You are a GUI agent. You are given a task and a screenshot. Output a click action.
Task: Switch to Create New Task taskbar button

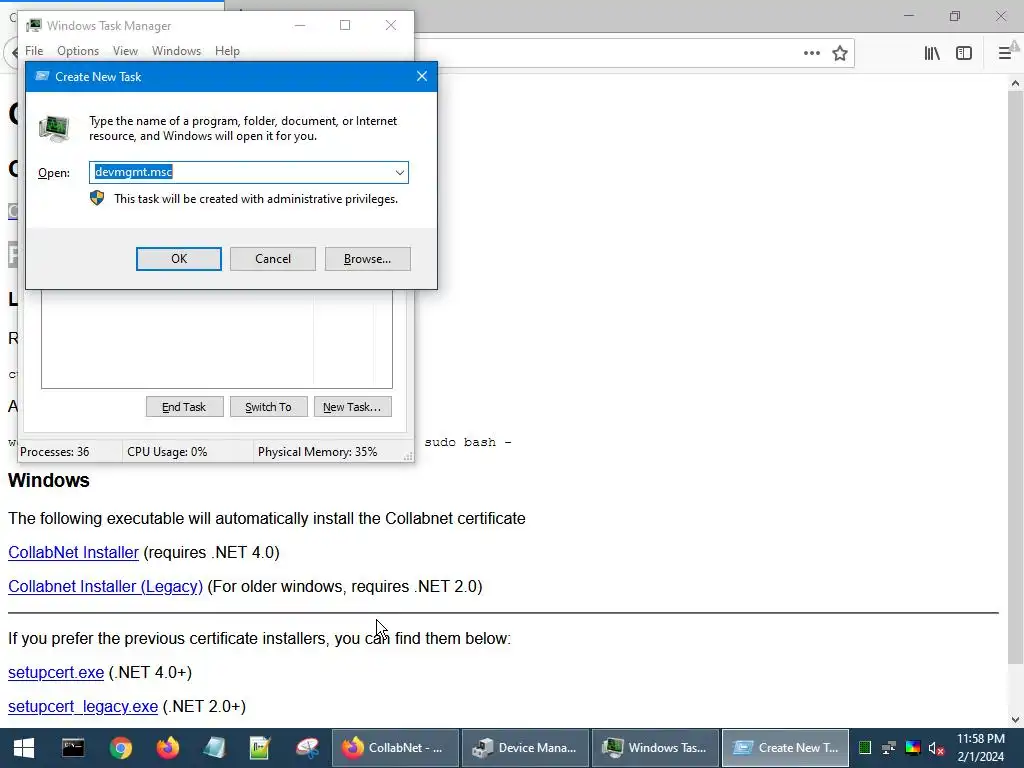coord(785,748)
